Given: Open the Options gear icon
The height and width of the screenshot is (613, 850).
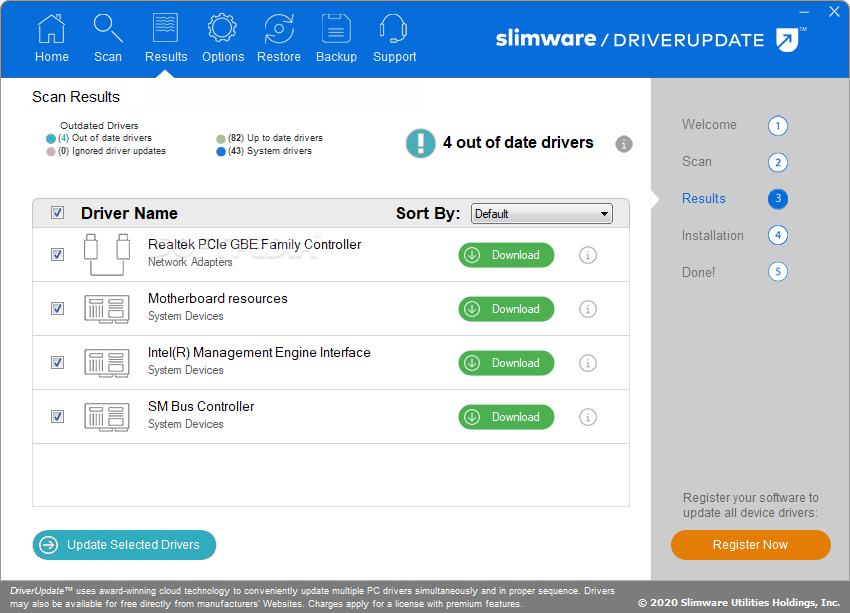Looking at the screenshot, I should coord(222,28).
